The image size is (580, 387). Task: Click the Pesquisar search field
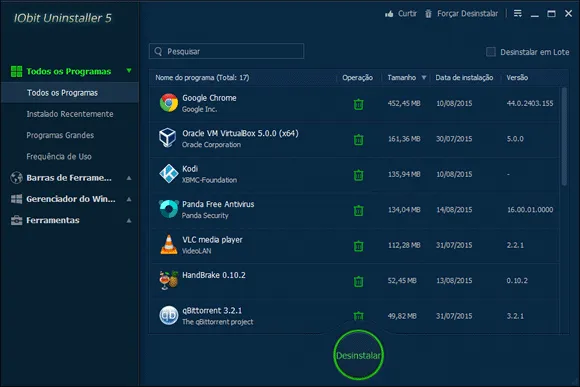coord(226,51)
